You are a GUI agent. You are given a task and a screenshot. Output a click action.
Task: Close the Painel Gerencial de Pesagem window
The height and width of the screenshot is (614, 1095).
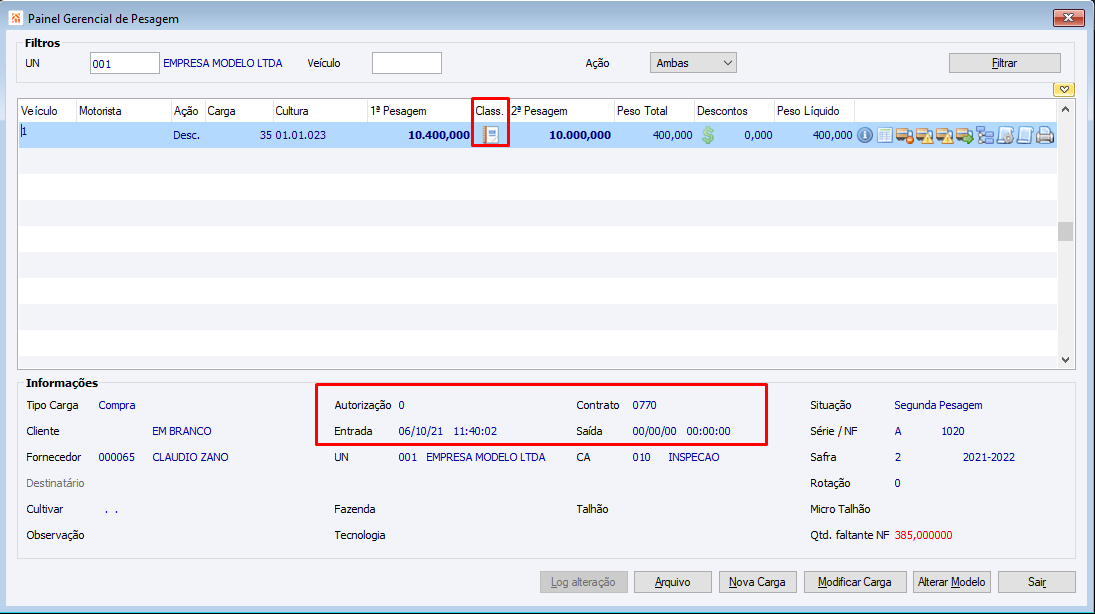pyautogui.click(x=1068, y=17)
